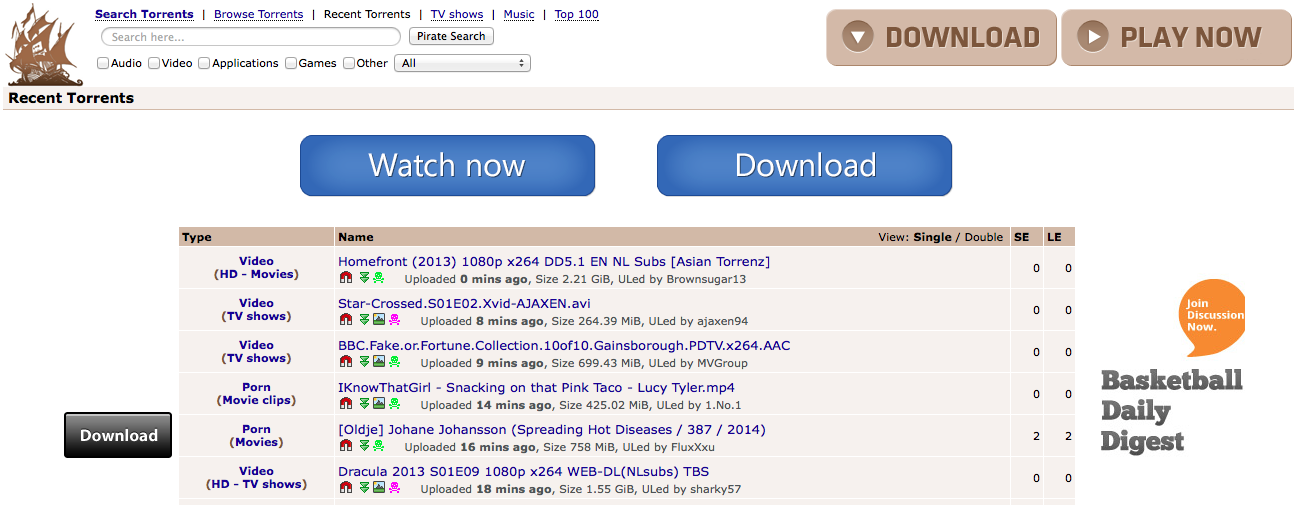Open magnet link for [Oldje] Johane Johansson torrent
Screen dimensions: 1302x505
(346, 447)
